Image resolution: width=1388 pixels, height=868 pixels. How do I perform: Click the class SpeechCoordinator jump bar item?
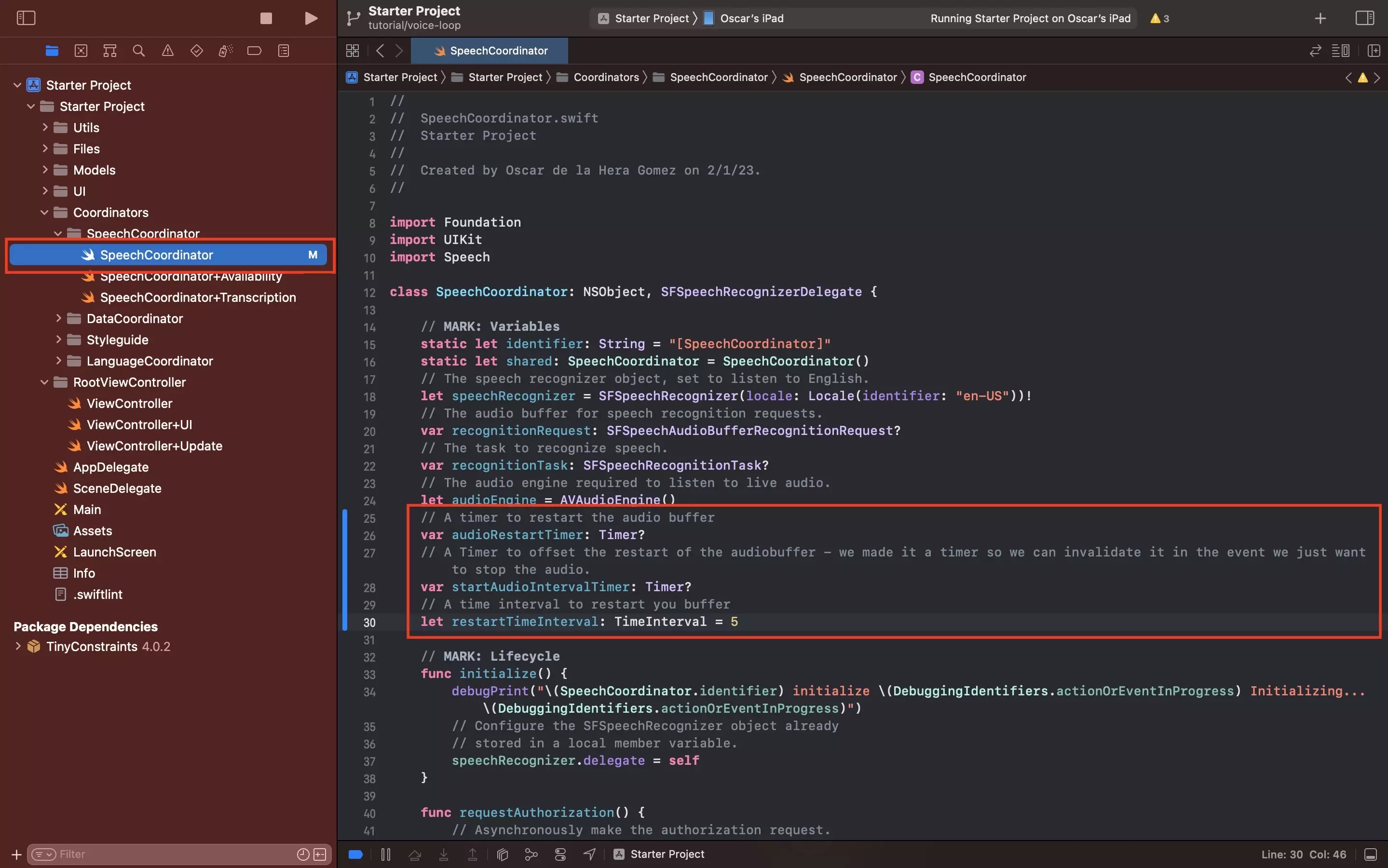(969, 77)
